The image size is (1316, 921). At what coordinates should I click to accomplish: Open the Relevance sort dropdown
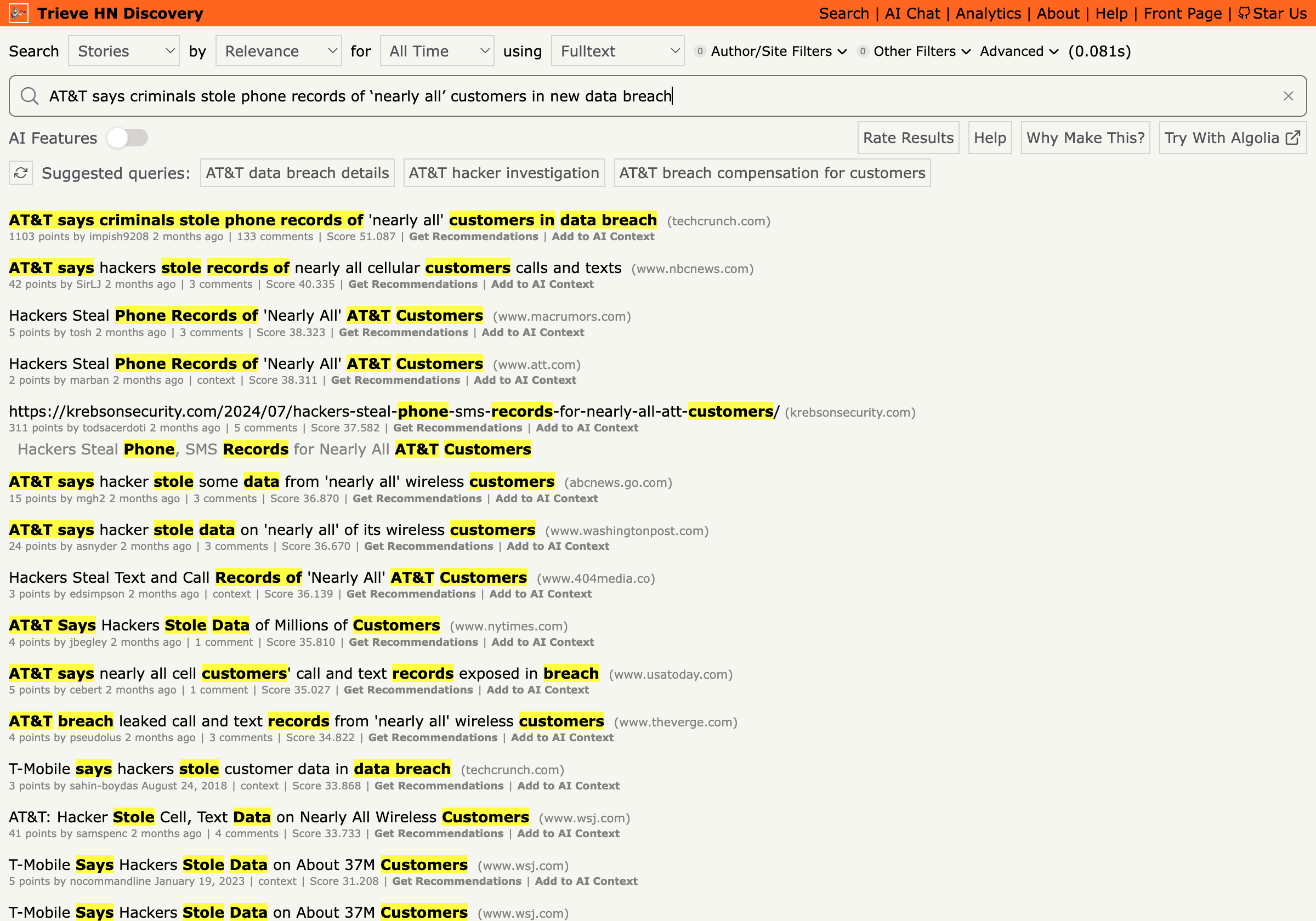pos(279,51)
